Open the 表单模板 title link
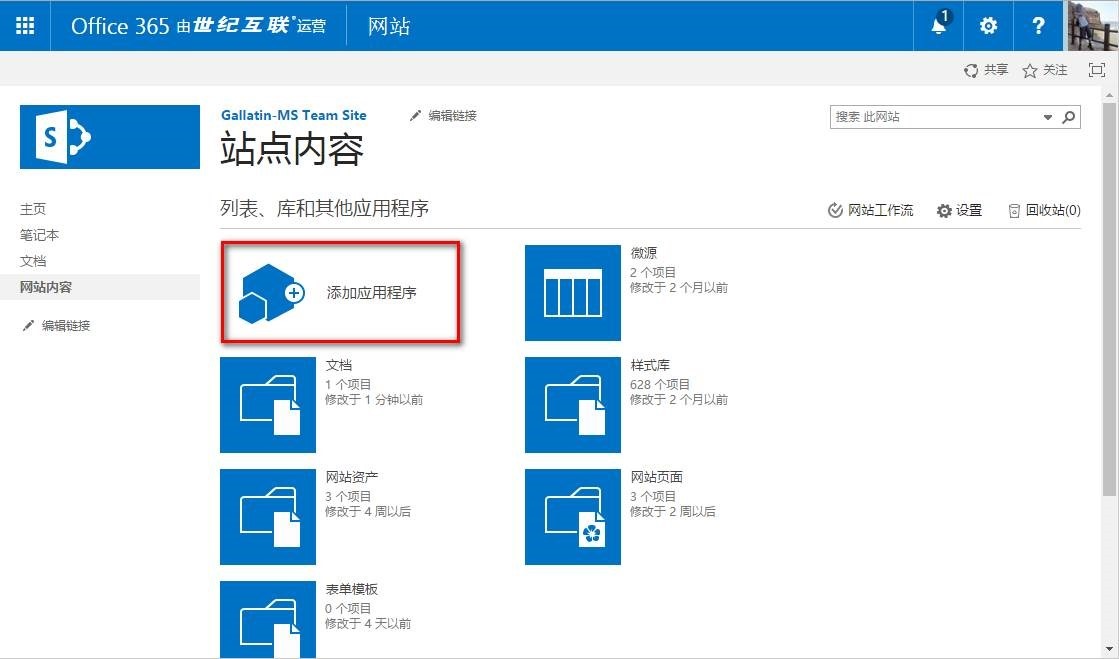Viewport: 1119px width, 659px height. [x=352, y=589]
